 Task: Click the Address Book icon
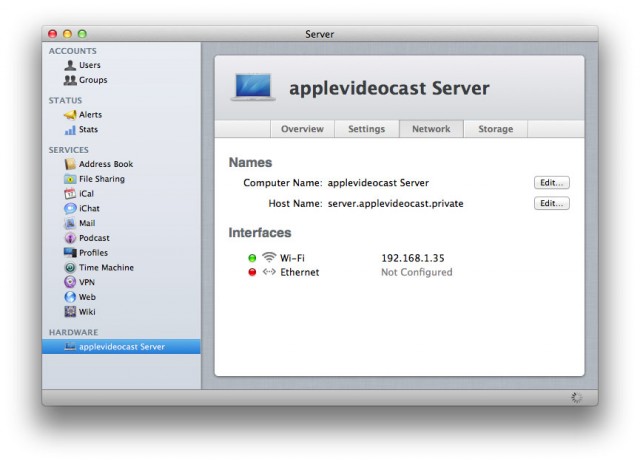tap(70, 164)
